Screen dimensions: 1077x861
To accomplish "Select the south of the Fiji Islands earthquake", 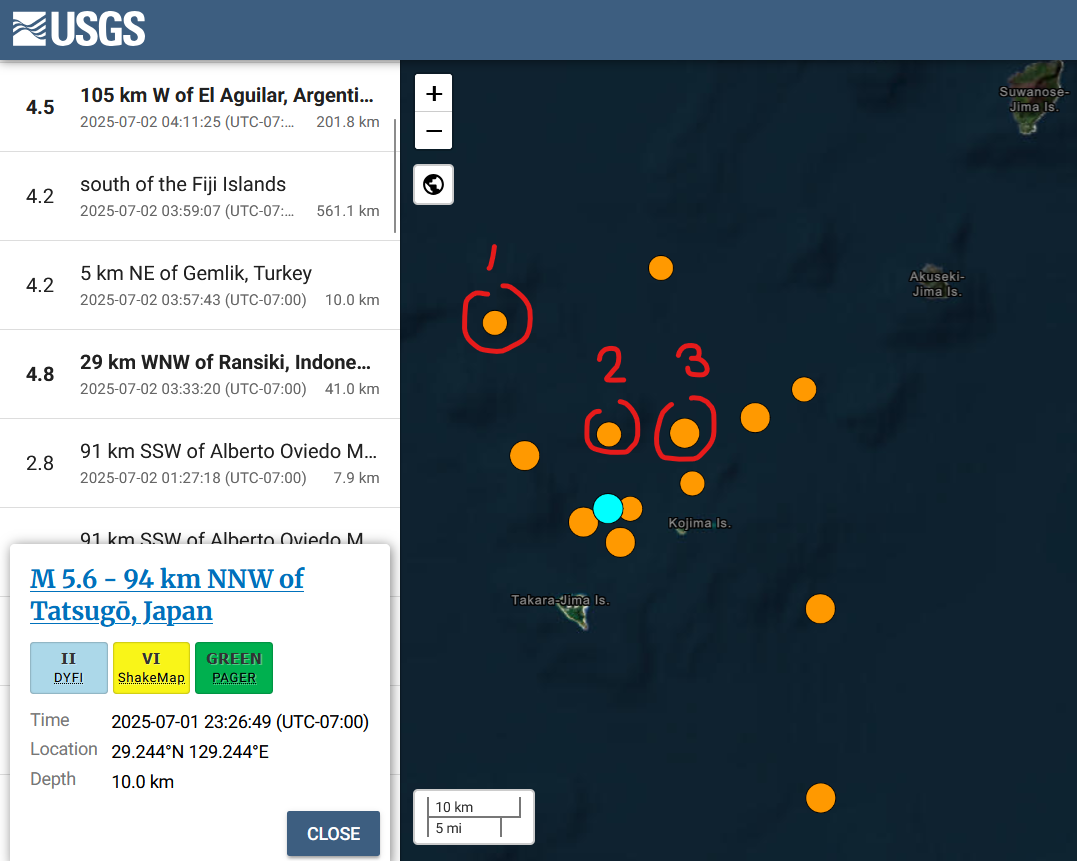I will click(199, 196).
